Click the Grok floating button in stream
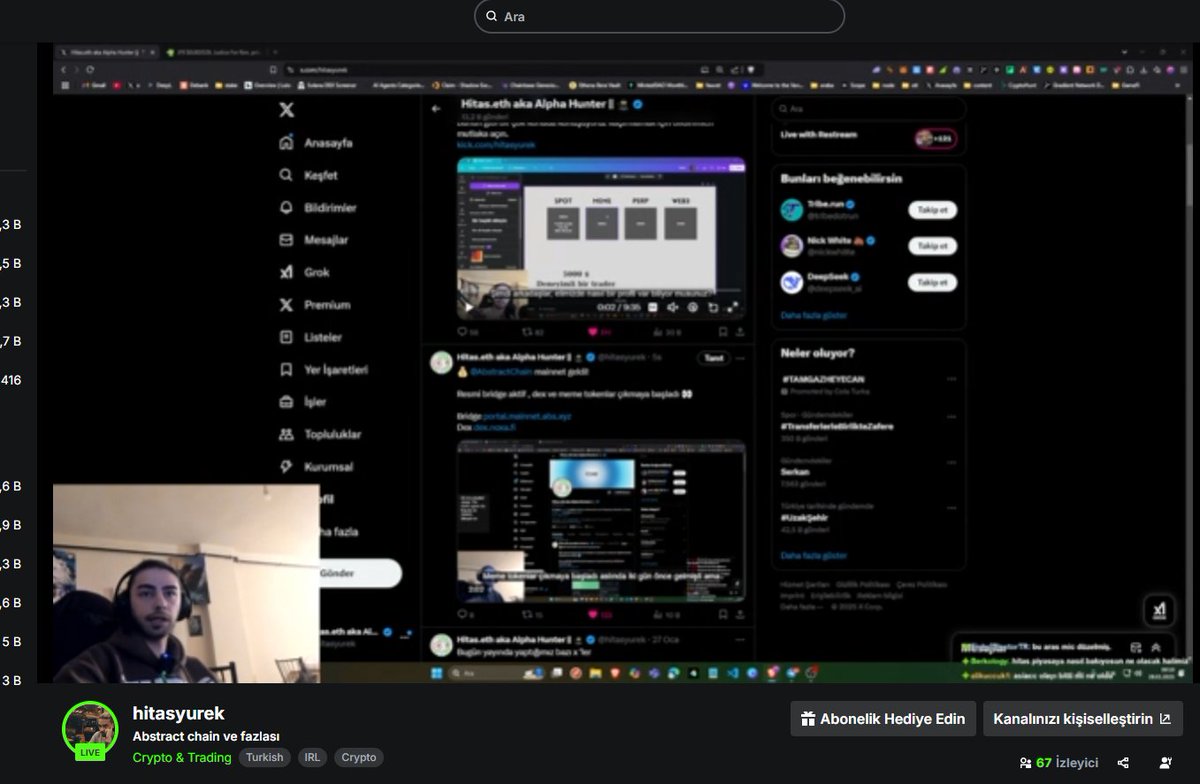The height and width of the screenshot is (784, 1200). 1159,609
